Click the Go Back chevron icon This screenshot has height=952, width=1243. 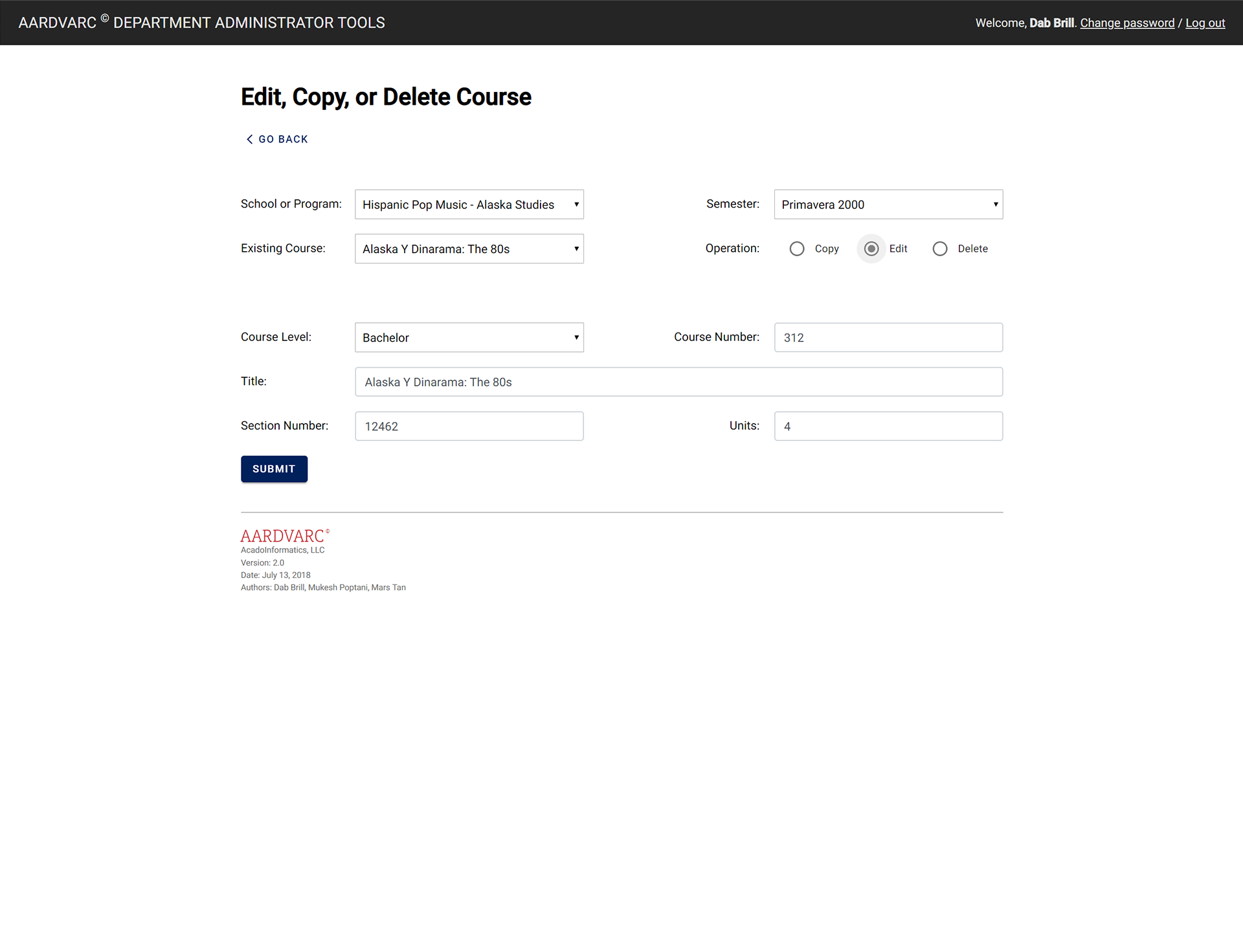pyautogui.click(x=249, y=139)
